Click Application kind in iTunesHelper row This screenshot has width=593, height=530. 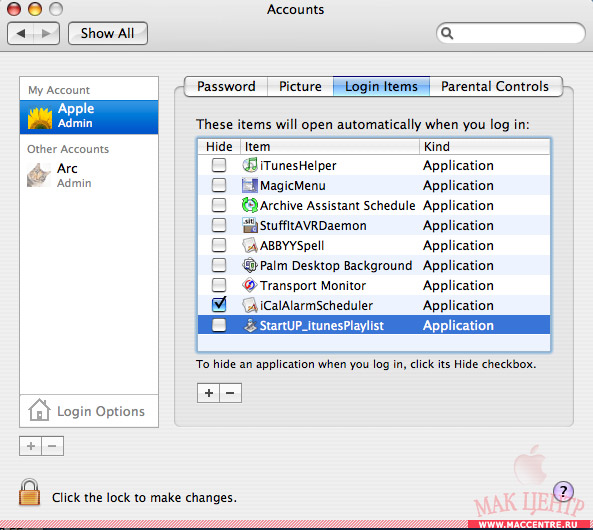tap(458, 166)
